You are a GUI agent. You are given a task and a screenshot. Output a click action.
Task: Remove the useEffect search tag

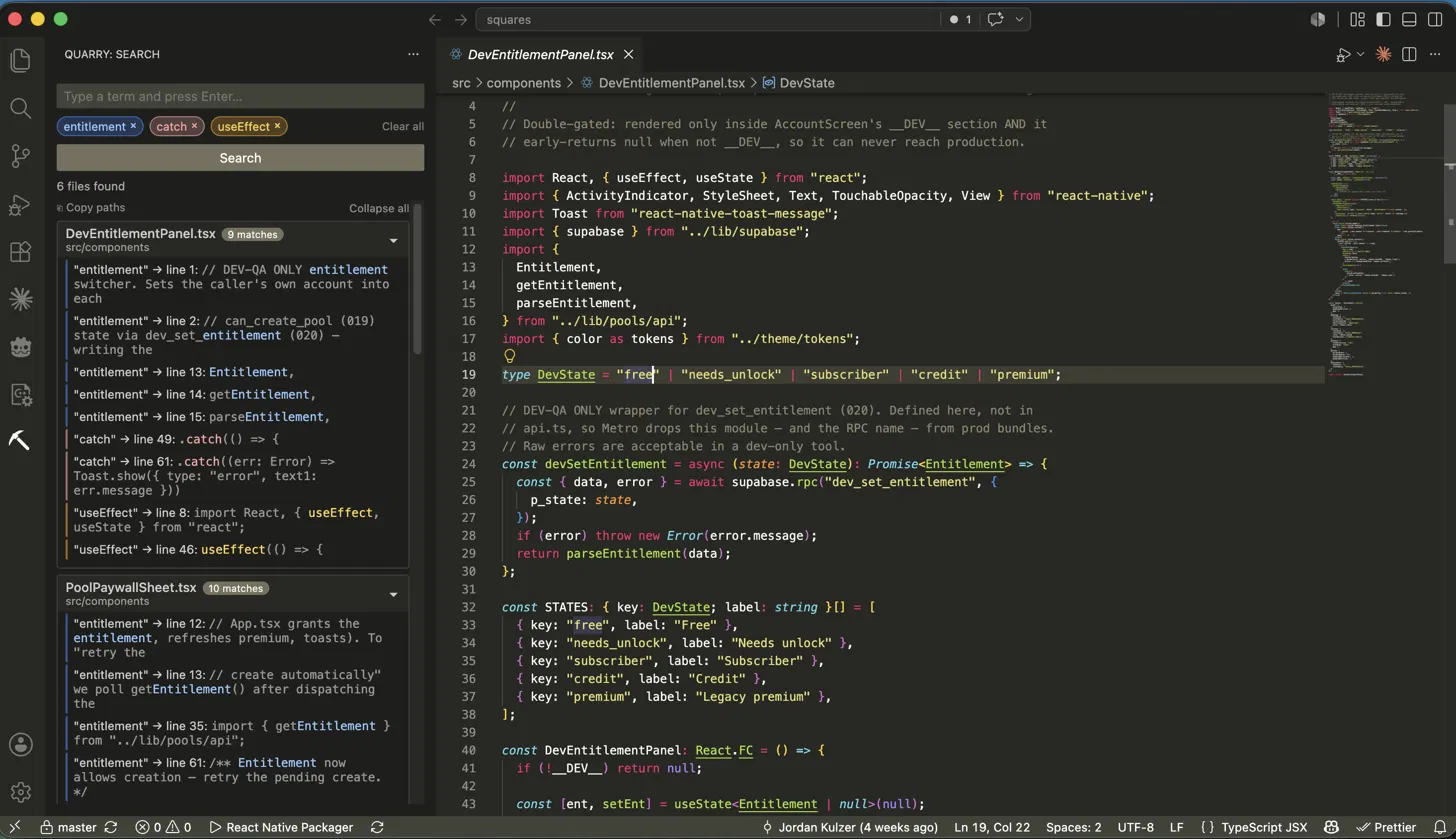click(x=278, y=126)
